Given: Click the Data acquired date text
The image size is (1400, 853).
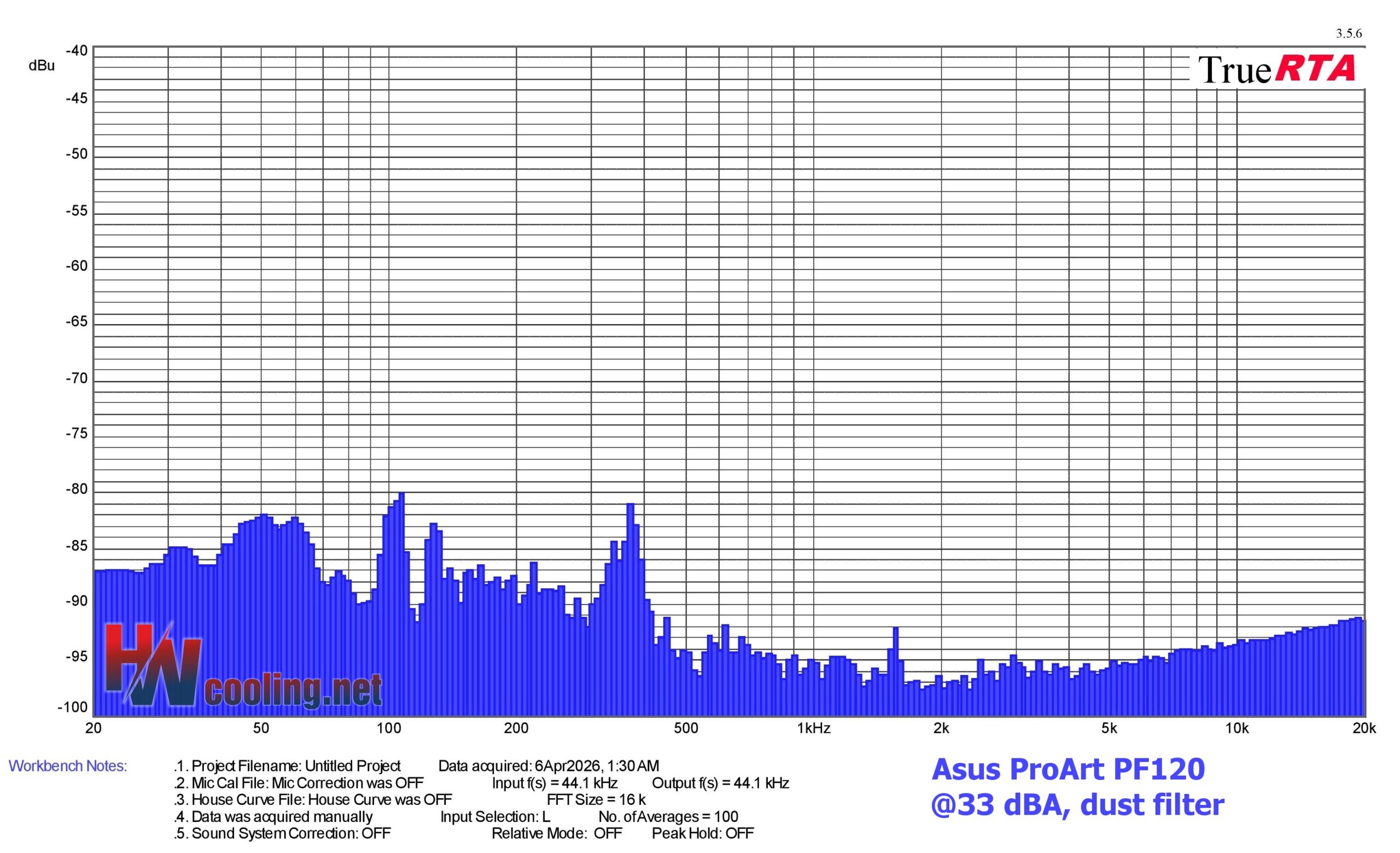Looking at the screenshot, I should 549,766.
